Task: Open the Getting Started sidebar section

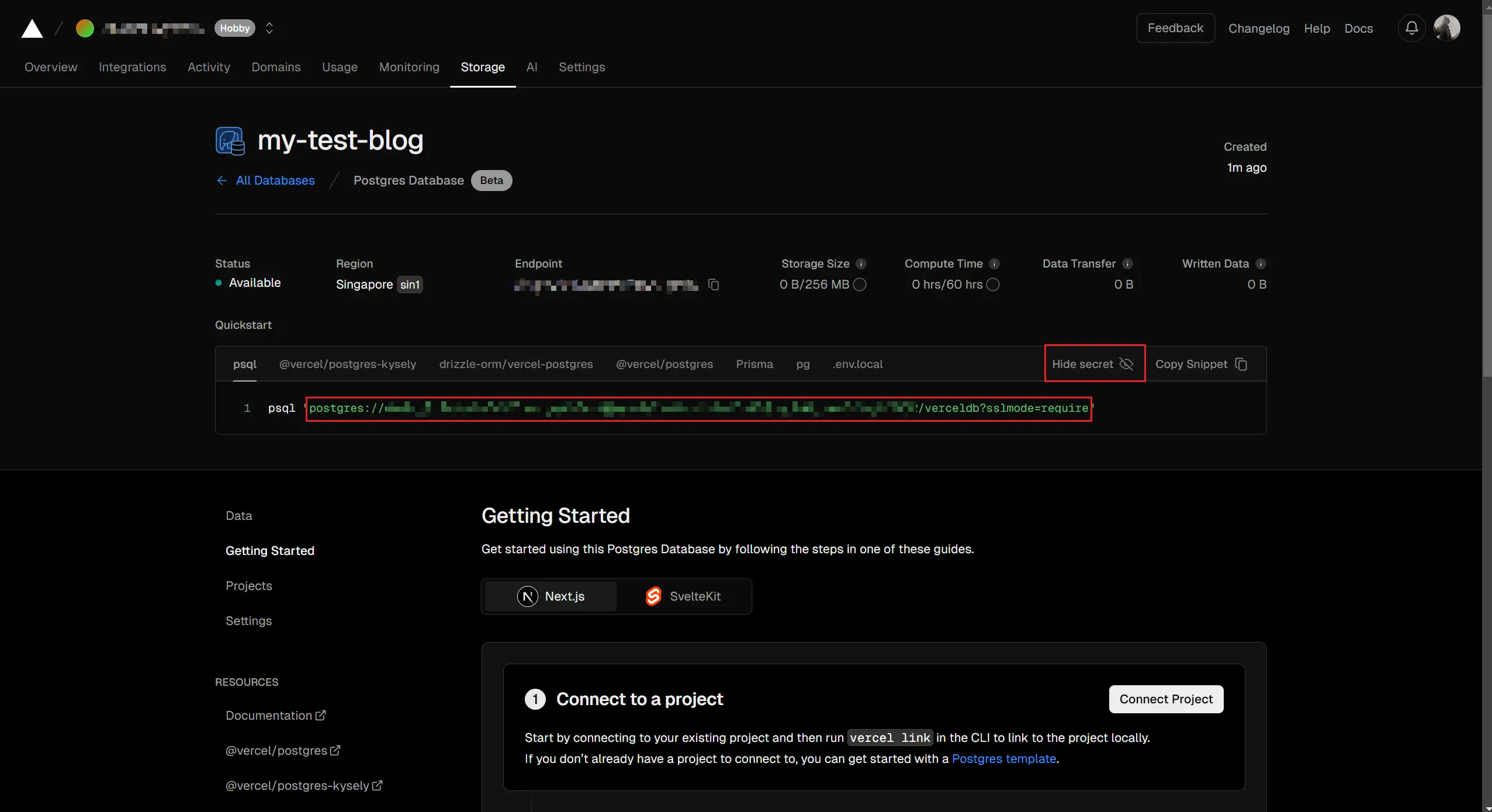Action: [270, 551]
